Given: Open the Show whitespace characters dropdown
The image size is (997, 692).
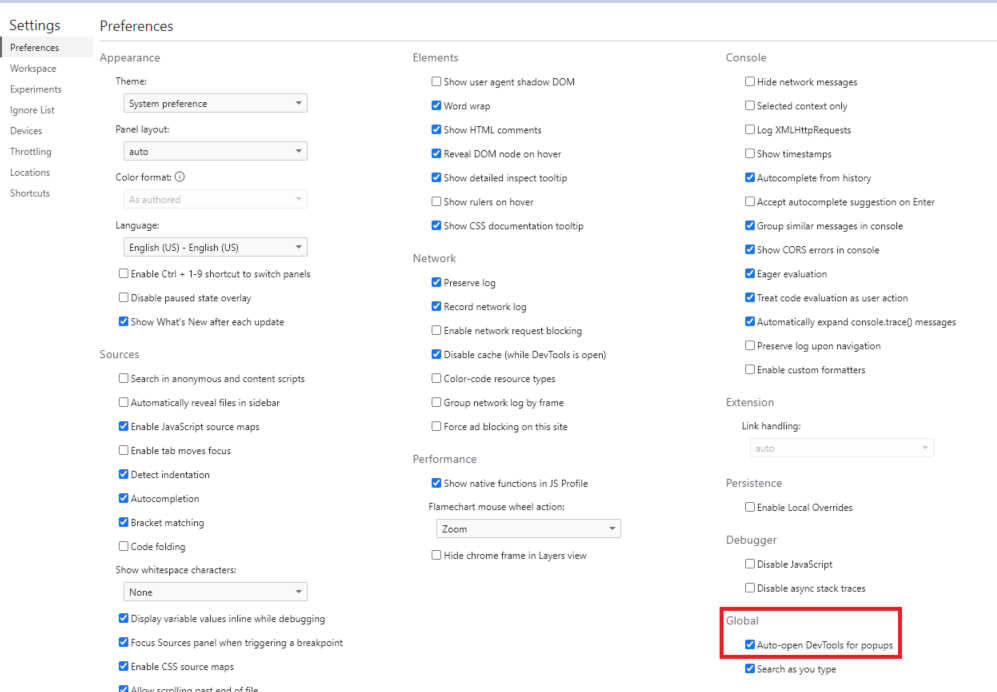Looking at the screenshot, I should [x=214, y=591].
